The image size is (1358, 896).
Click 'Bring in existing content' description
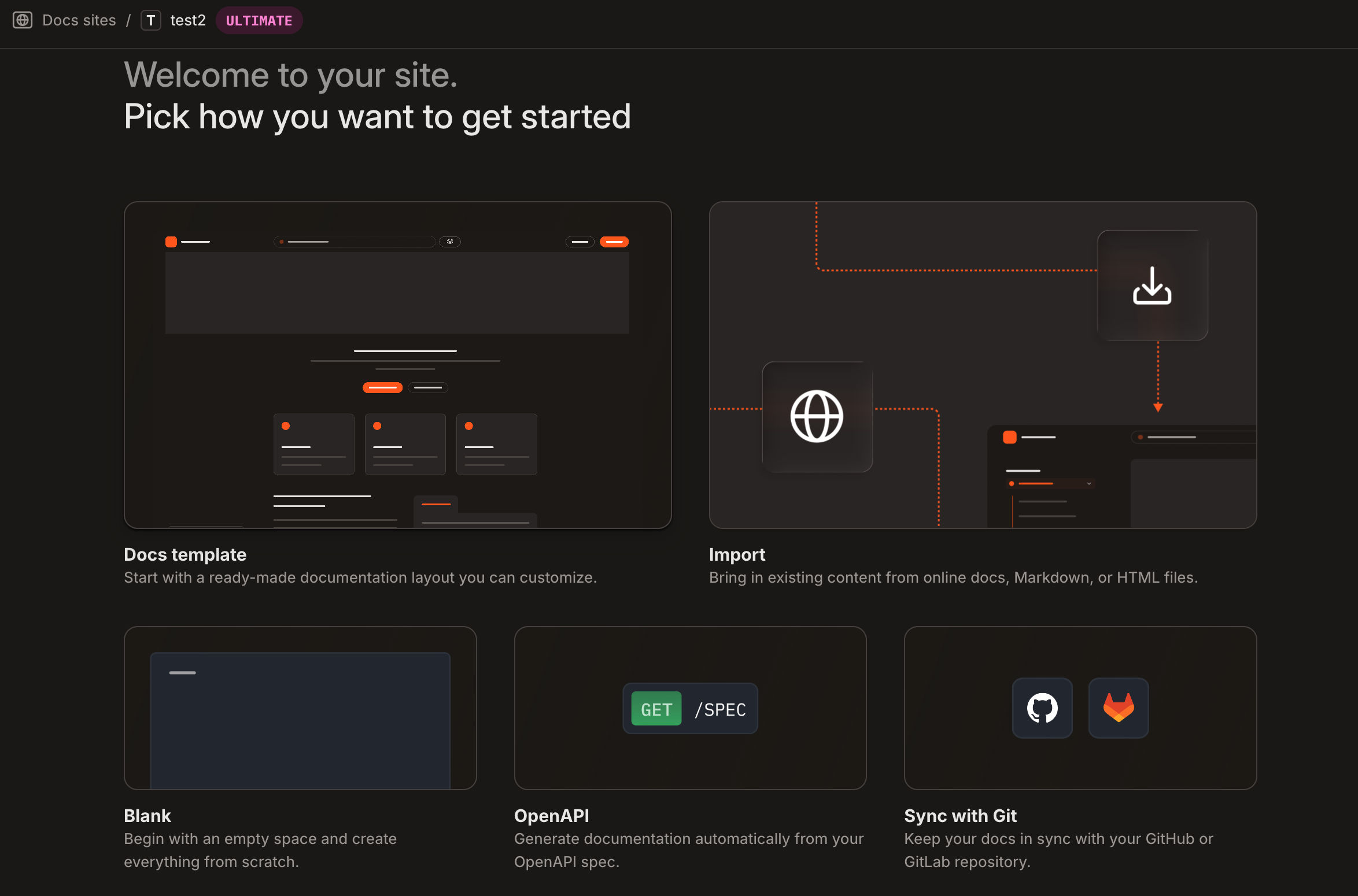(x=953, y=577)
